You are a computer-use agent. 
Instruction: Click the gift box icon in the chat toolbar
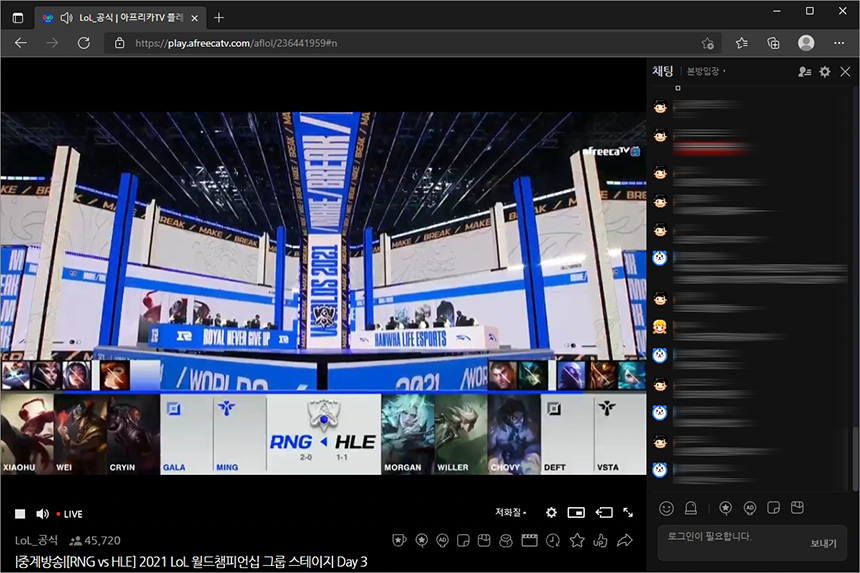click(x=797, y=508)
